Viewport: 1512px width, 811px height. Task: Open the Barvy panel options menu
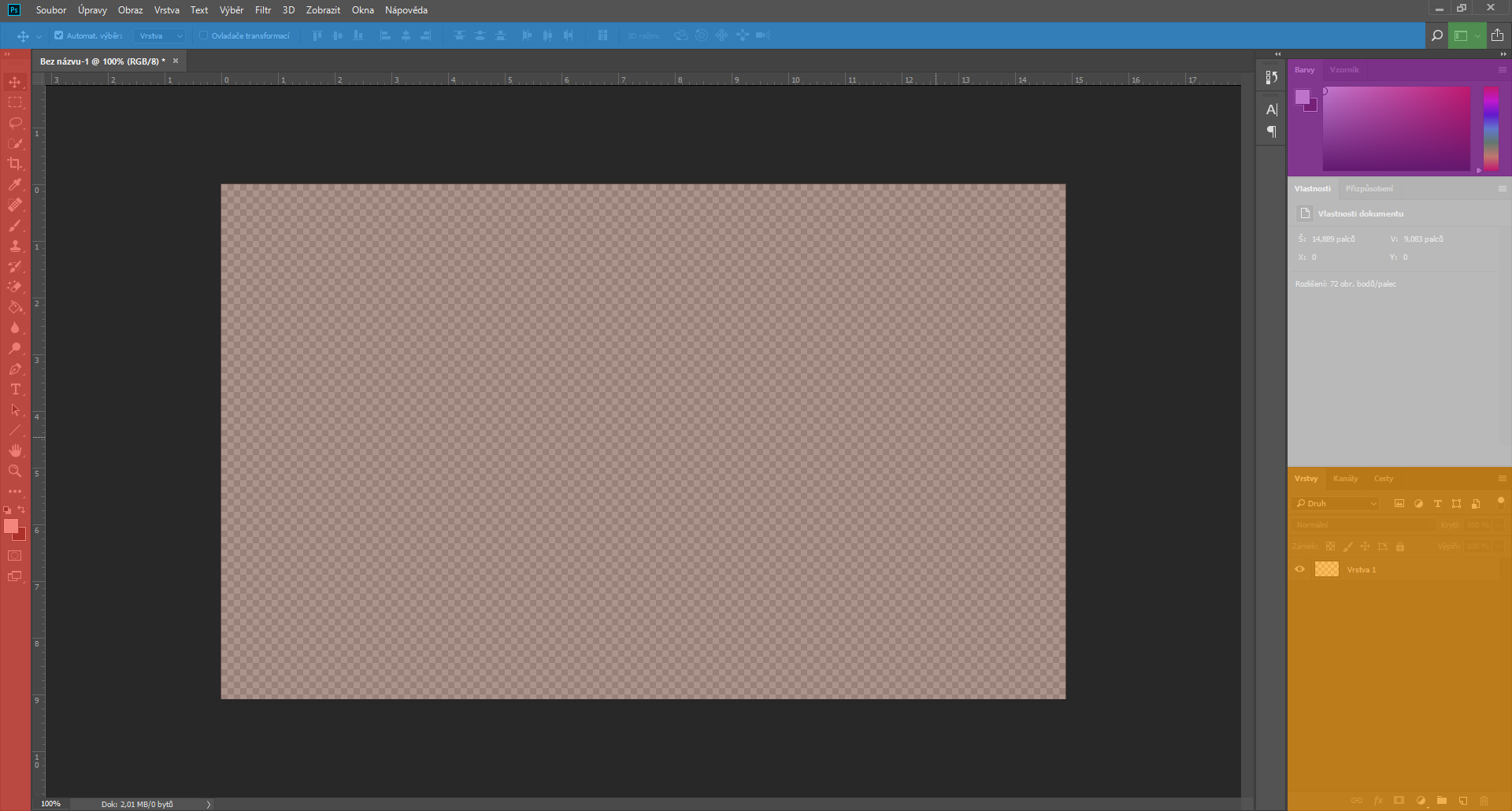1502,70
